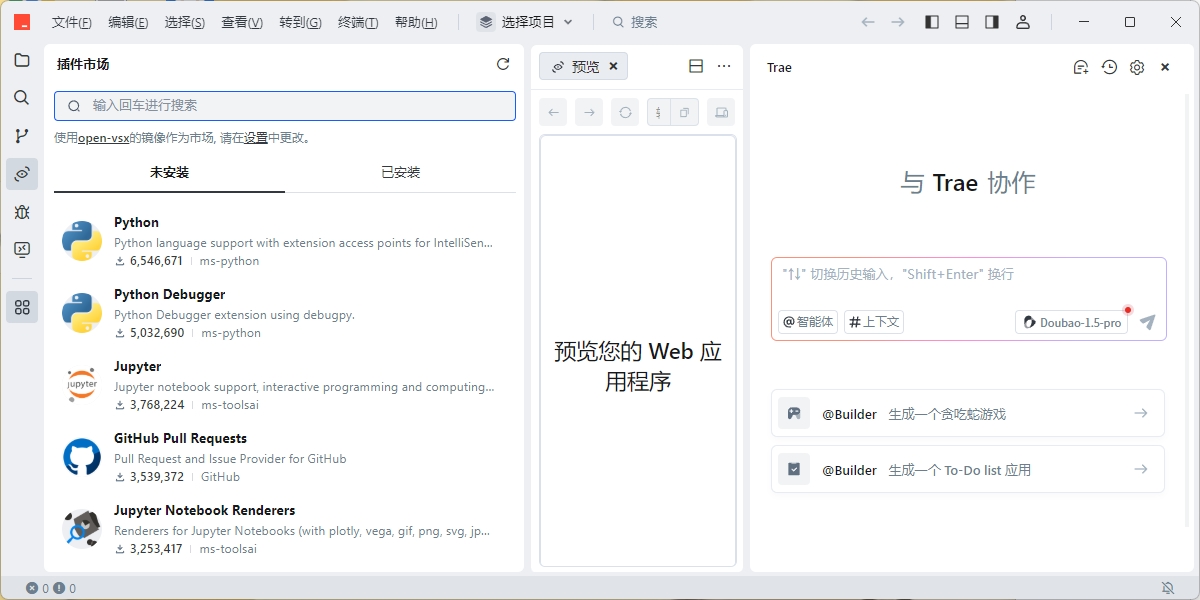This screenshot has width=1200, height=600.
Task: Open the Doubao-1.5-pro model selector
Action: [x=1072, y=322]
